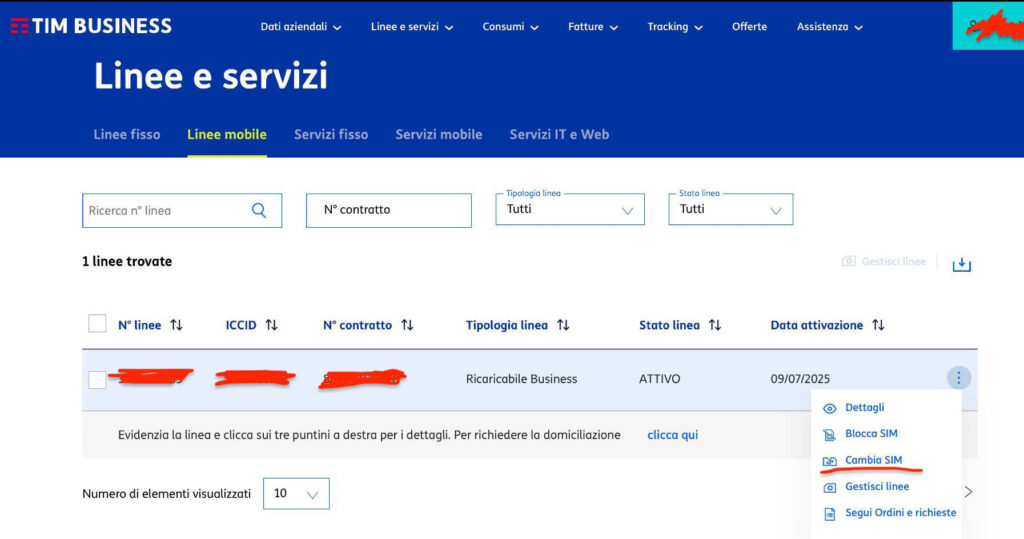Image resolution: width=1024 pixels, height=539 pixels.
Task: Click the 'ATTIVO' status cell
Action: pos(660,379)
